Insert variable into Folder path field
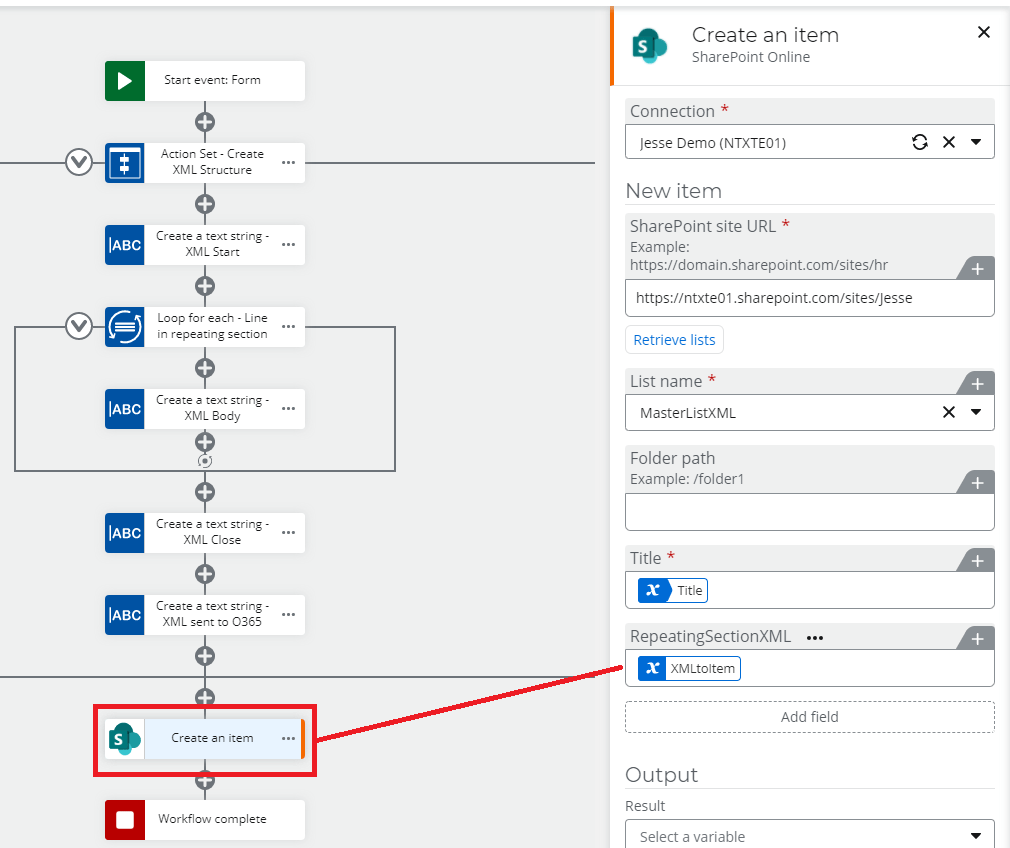1010x848 pixels. click(x=977, y=483)
